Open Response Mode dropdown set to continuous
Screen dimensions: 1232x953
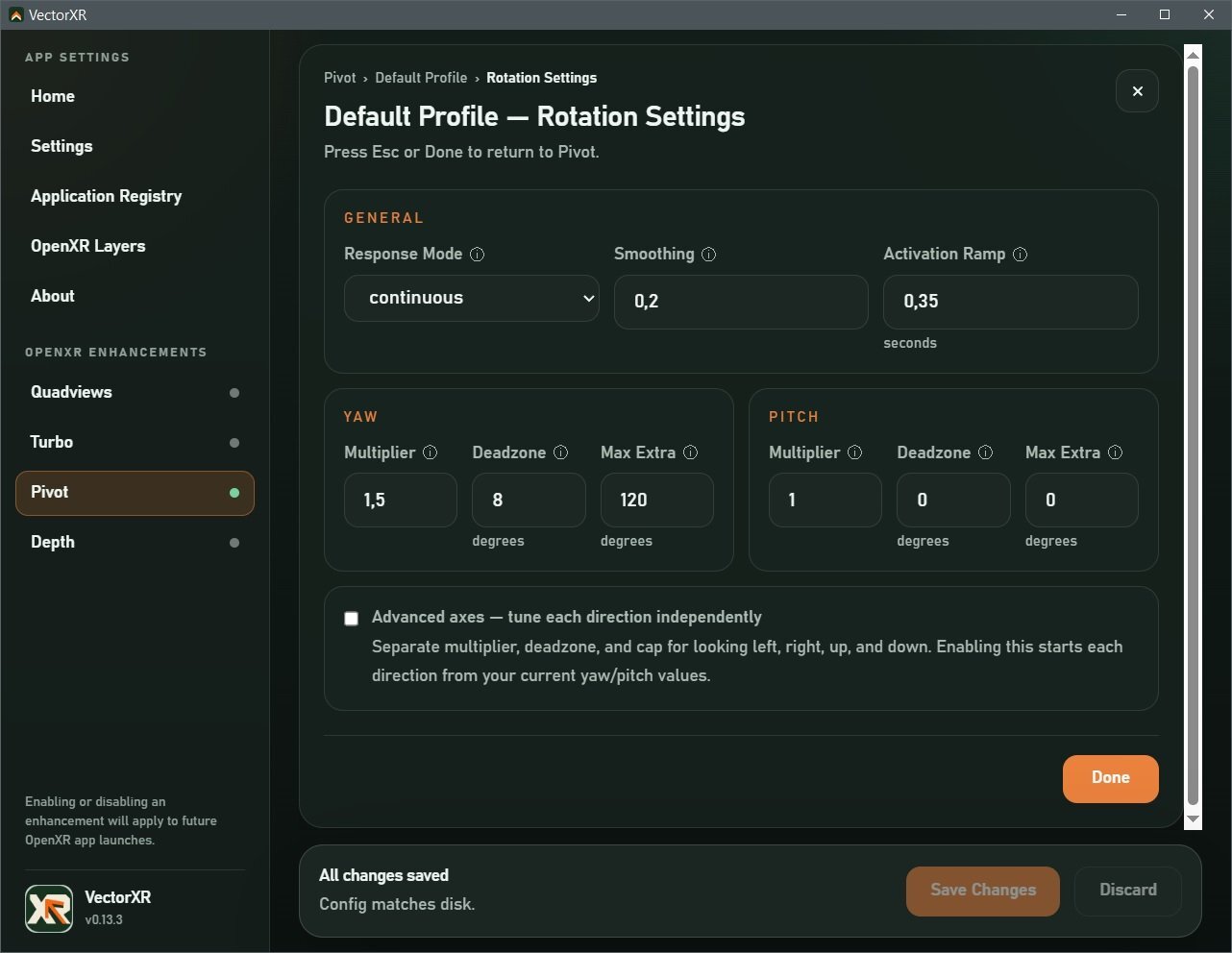472,298
